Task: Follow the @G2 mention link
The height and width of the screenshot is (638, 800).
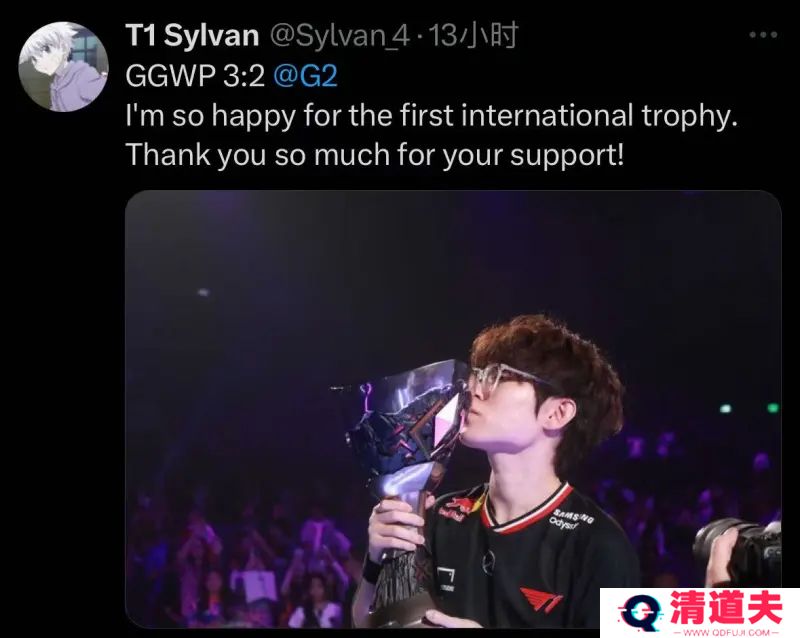Action: point(306,76)
